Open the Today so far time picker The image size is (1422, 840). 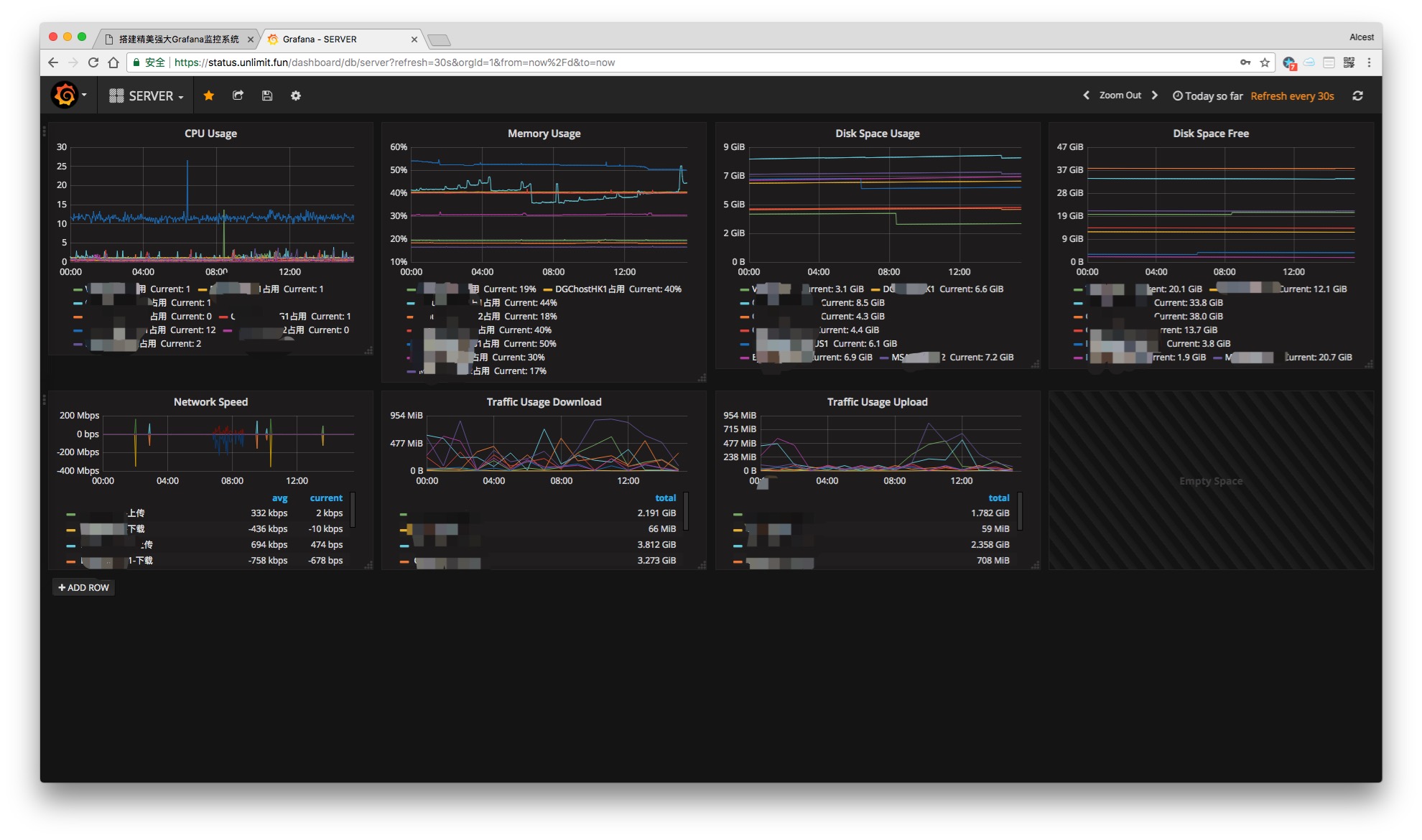coord(1208,96)
